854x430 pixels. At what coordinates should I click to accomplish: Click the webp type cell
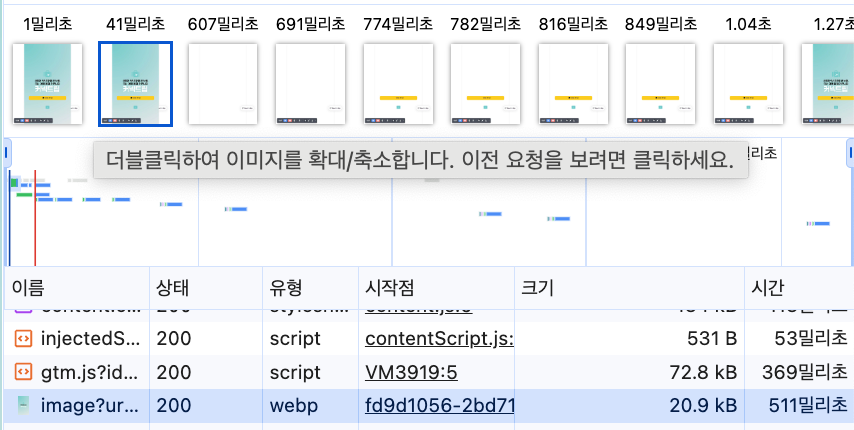click(310, 406)
